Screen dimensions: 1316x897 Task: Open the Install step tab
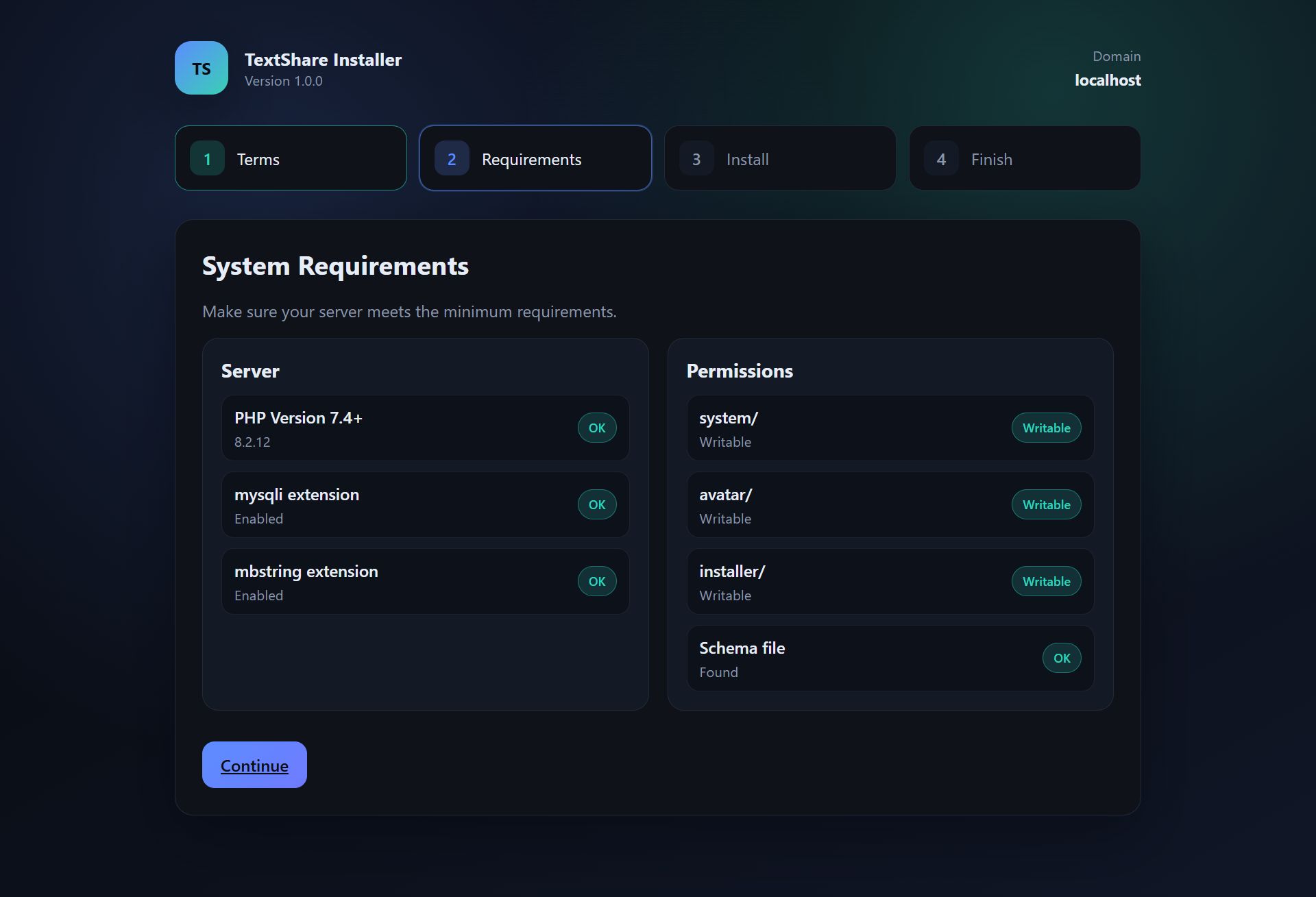coord(780,158)
